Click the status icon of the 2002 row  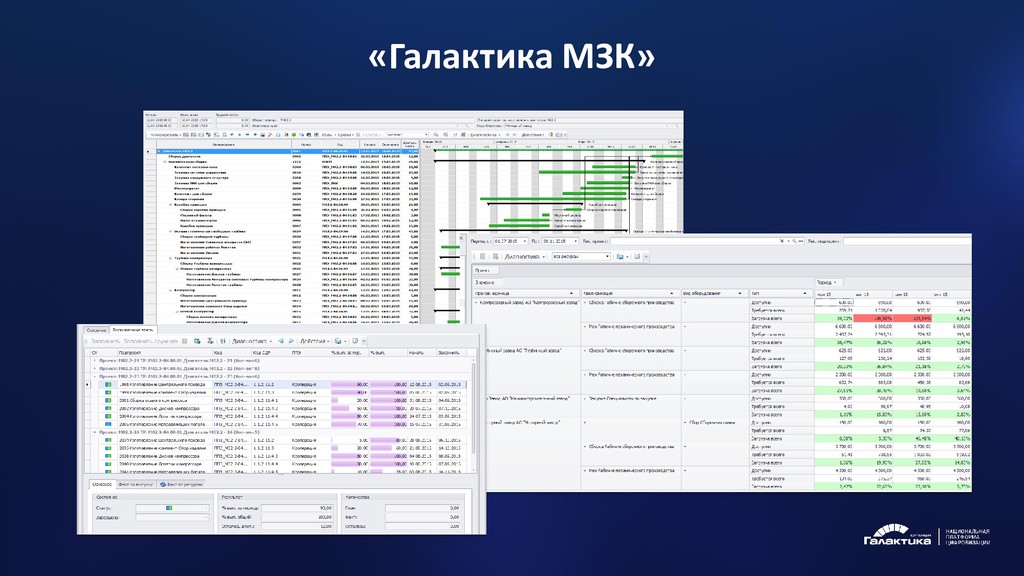[x=108, y=408]
